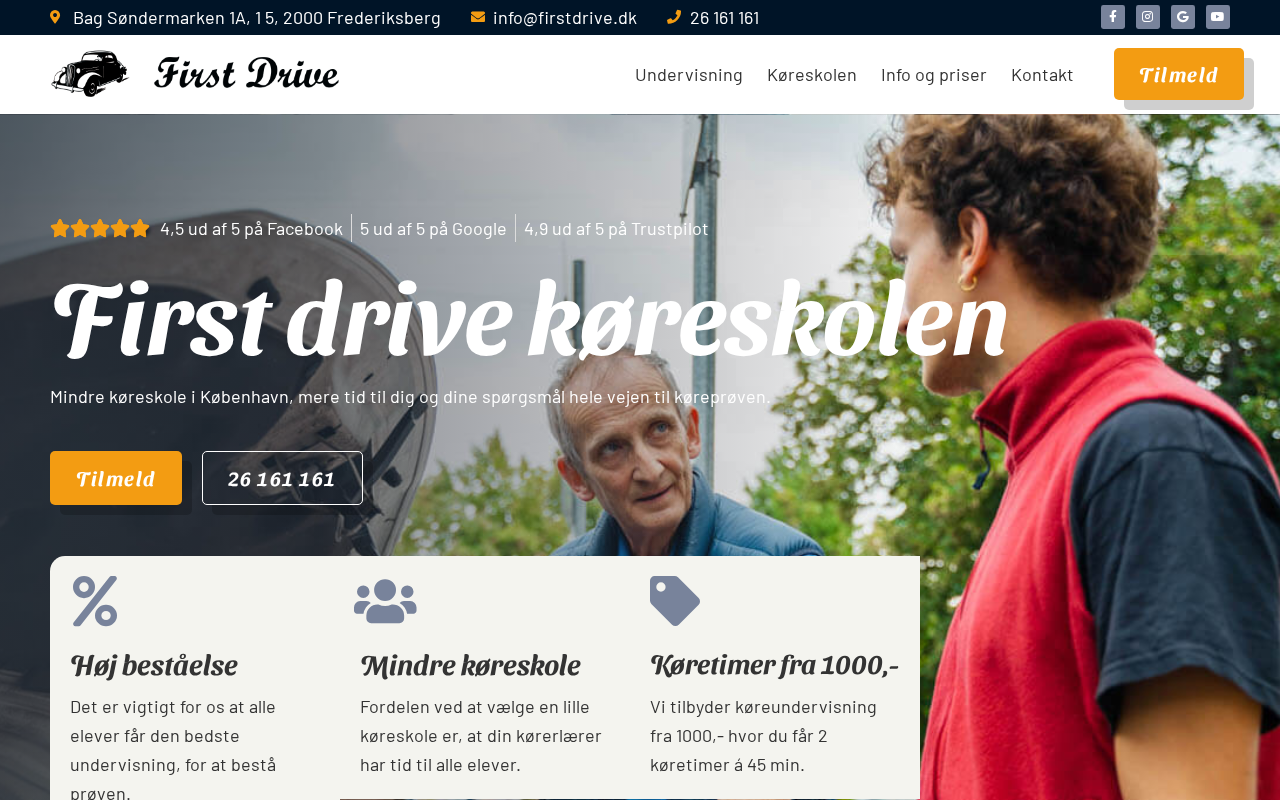Open the Instagram social icon
Viewport: 1280px width, 800px height.
(1148, 17)
